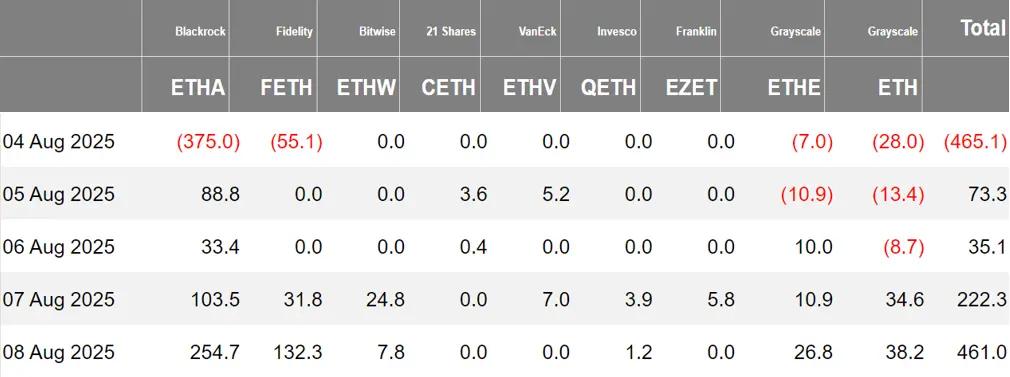Screen dimensions: 1010x377
Task: Select the CETH ticker header
Action: point(448,87)
